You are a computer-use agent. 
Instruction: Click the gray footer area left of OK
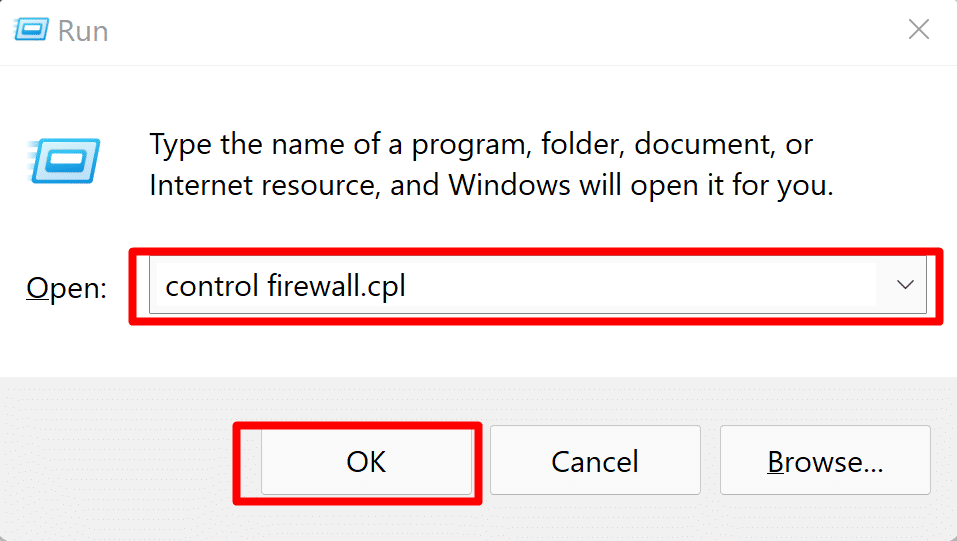[120, 461]
